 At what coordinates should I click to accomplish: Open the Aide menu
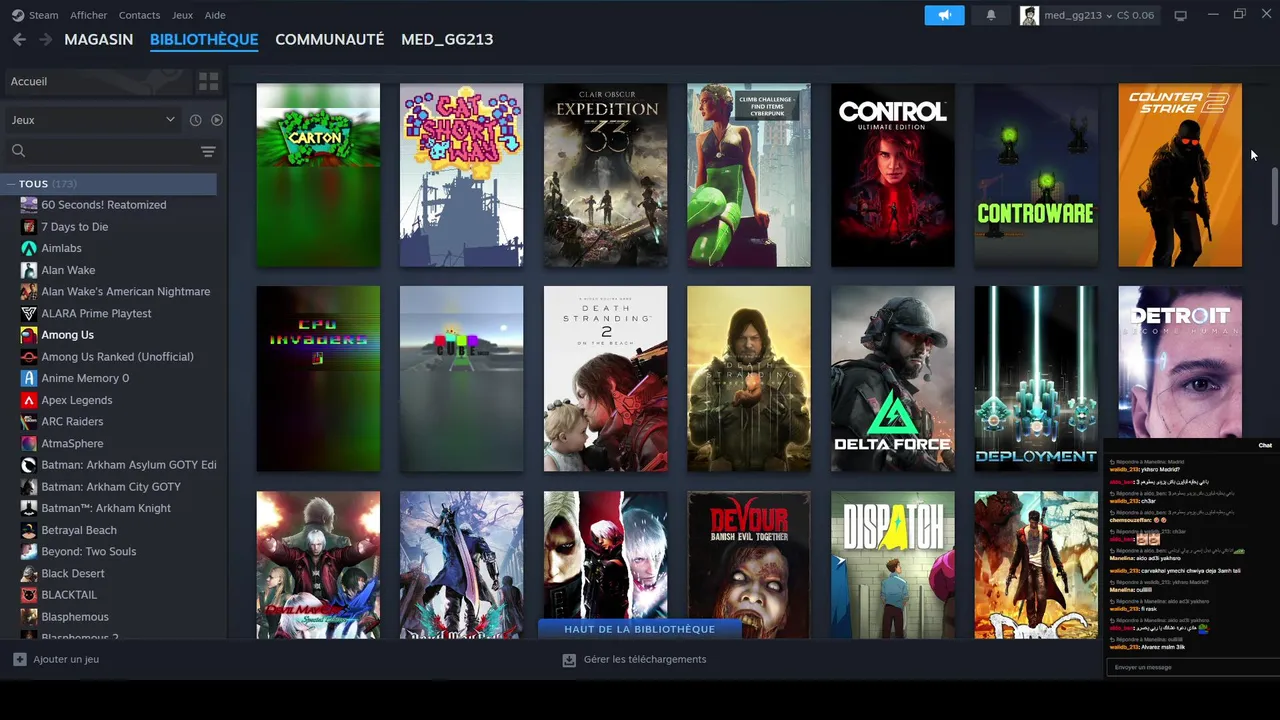215,15
